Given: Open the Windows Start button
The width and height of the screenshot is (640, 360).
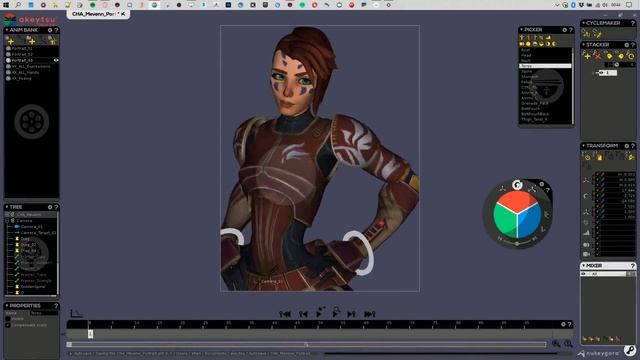Looking at the screenshot, I should pyautogui.click(x=6, y=5).
